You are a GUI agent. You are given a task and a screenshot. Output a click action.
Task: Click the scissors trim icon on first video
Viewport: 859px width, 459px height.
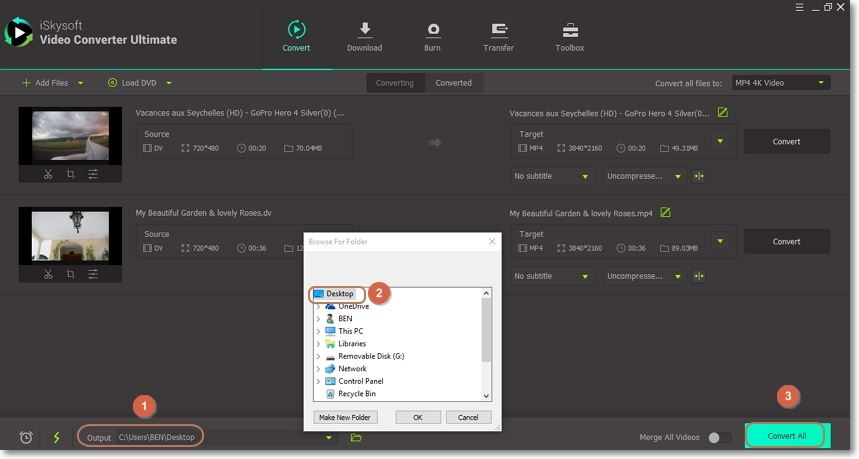click(x=48, y=174)
